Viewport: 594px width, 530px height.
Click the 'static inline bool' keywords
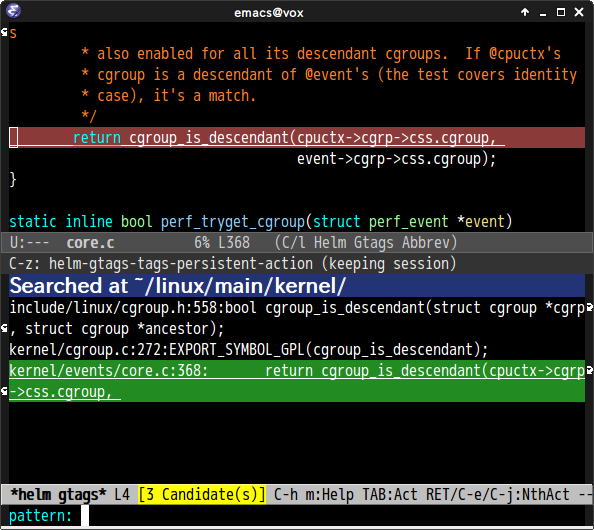click(80, 222)
